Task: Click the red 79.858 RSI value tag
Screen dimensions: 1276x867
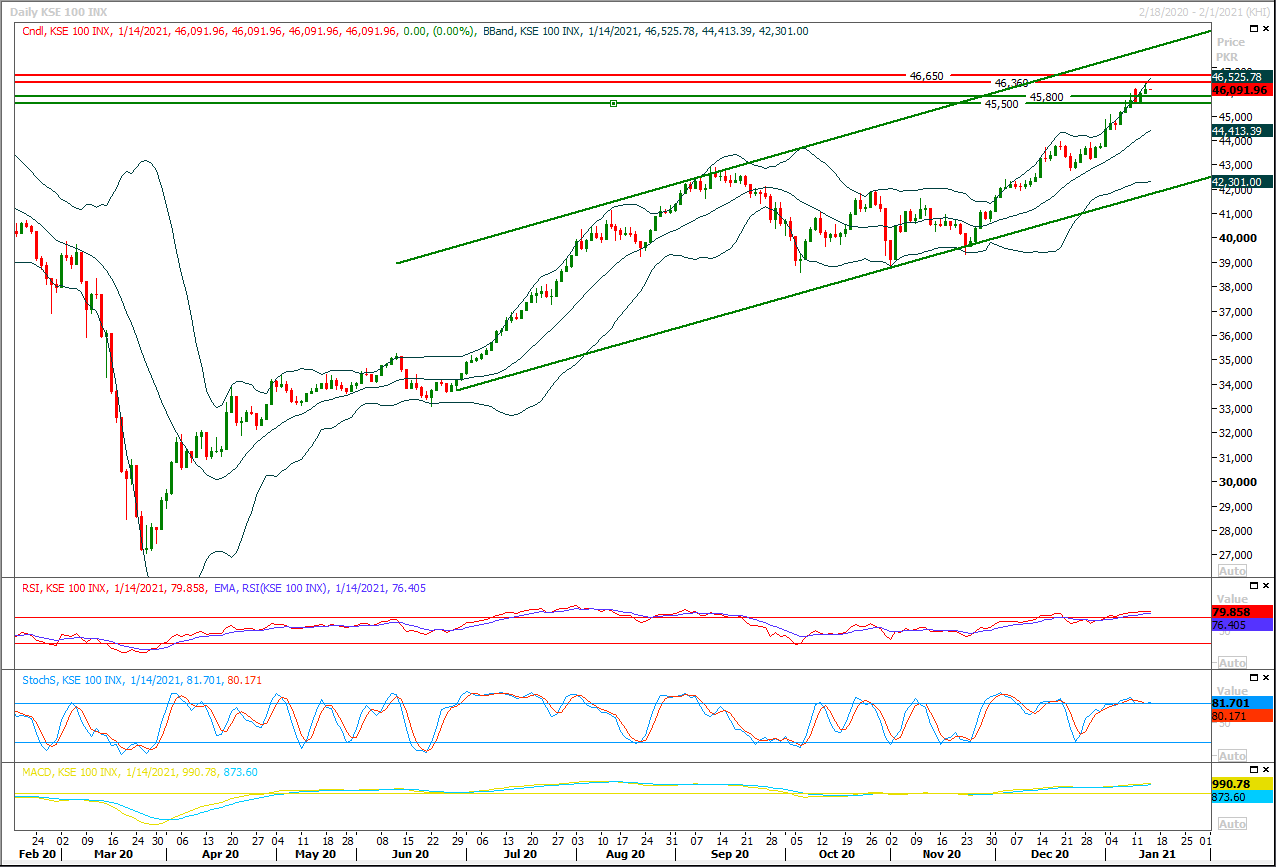Action: (1241, 611)
